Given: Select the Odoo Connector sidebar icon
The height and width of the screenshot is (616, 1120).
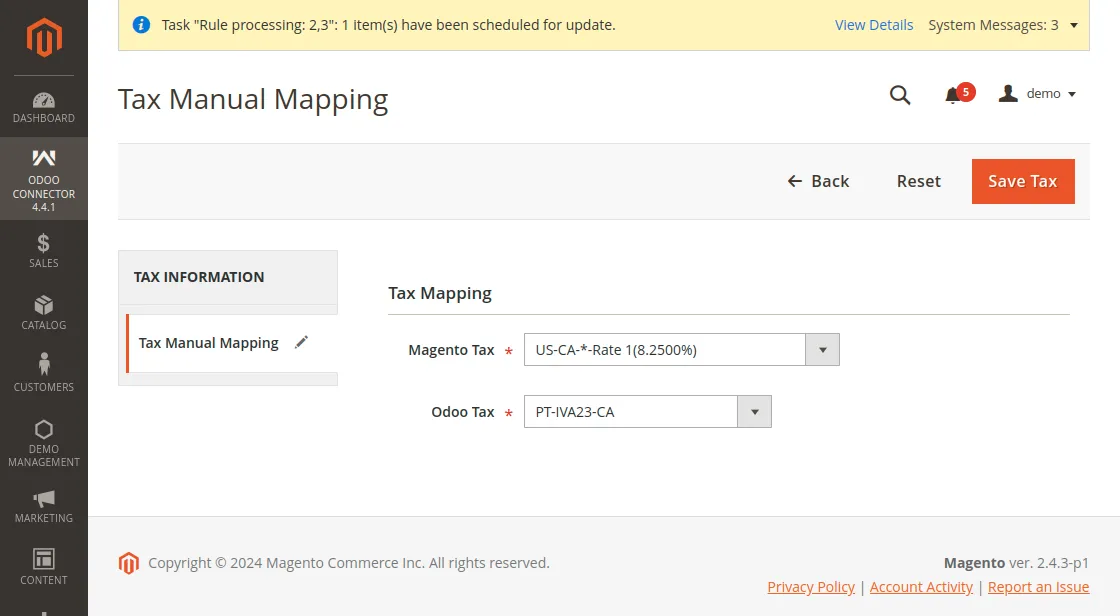Looking at the screenshot, I should [43, 180].
